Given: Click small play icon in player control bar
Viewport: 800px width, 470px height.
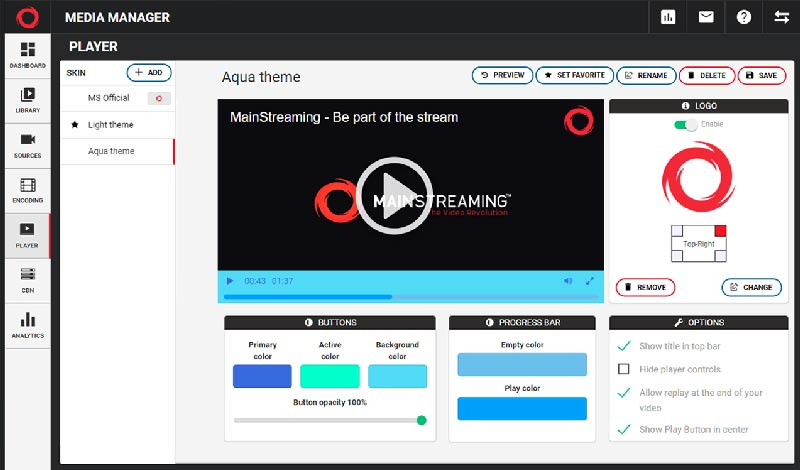Looking at the screenshot, I should coord(230,281).
